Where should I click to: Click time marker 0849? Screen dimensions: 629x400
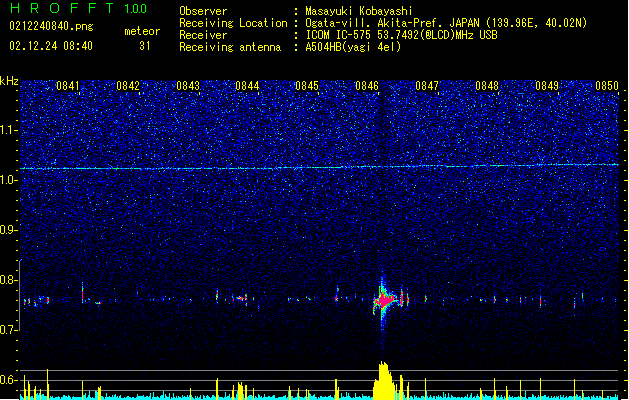547,86
